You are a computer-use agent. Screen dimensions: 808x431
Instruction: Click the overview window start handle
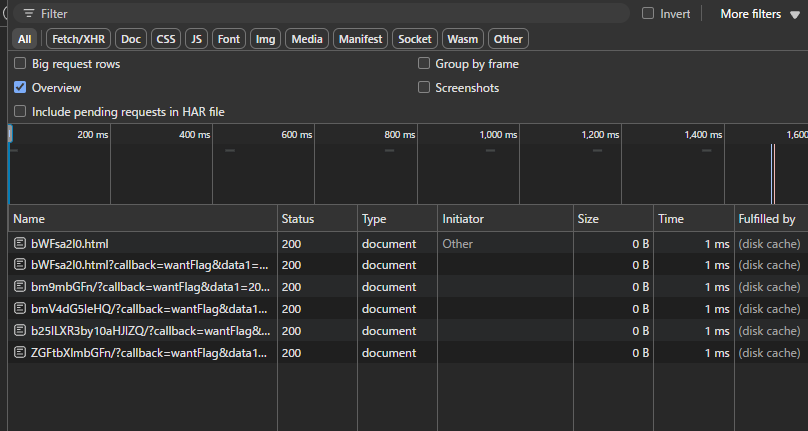(x=10, y=135)
